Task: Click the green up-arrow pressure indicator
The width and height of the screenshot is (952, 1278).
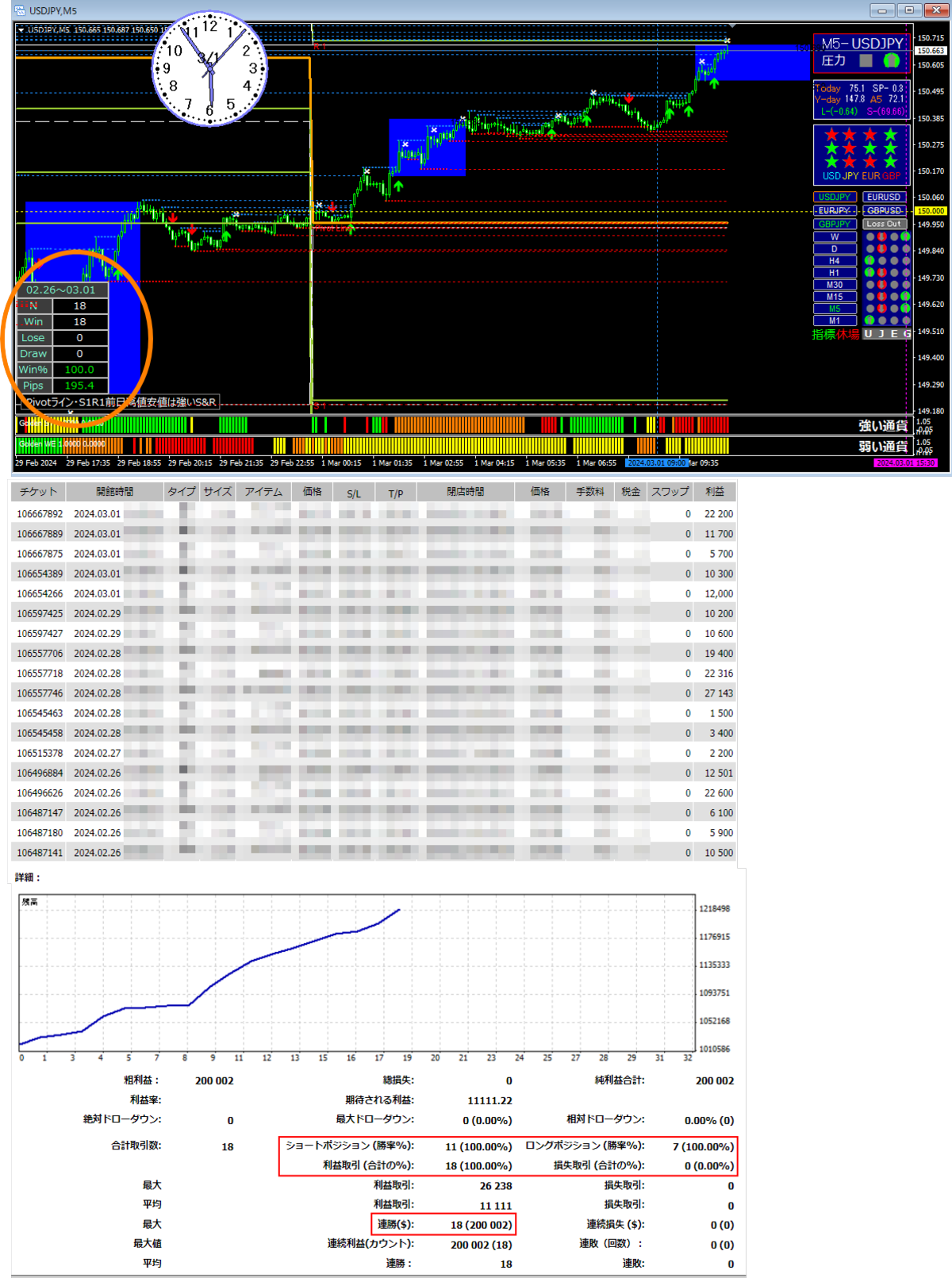Action: [x=892, y=60]
